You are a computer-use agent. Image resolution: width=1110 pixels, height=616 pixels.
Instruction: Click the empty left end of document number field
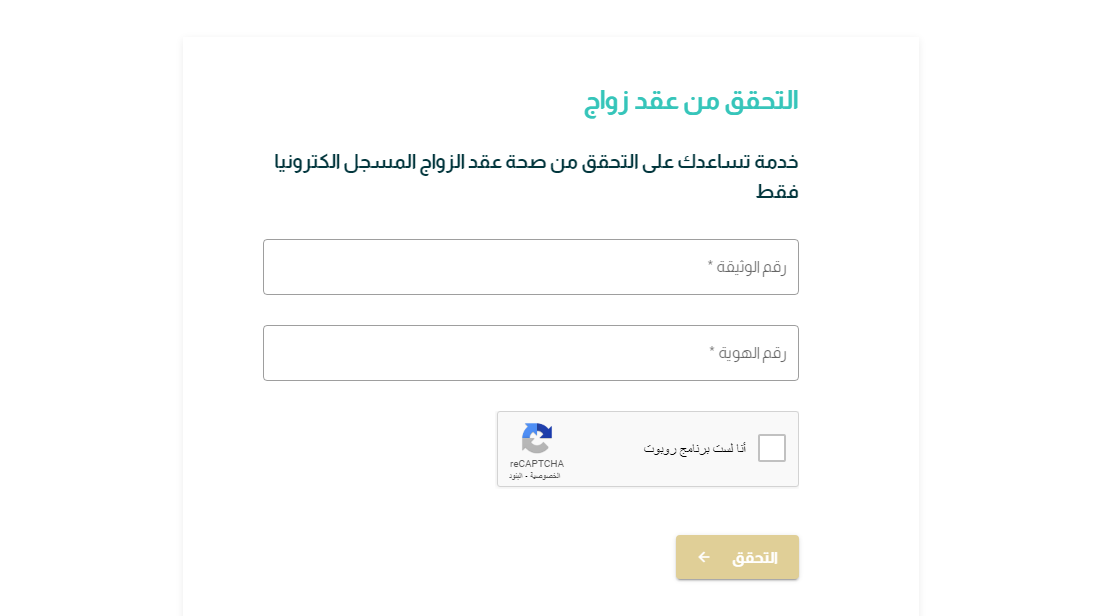pos(300,267)
